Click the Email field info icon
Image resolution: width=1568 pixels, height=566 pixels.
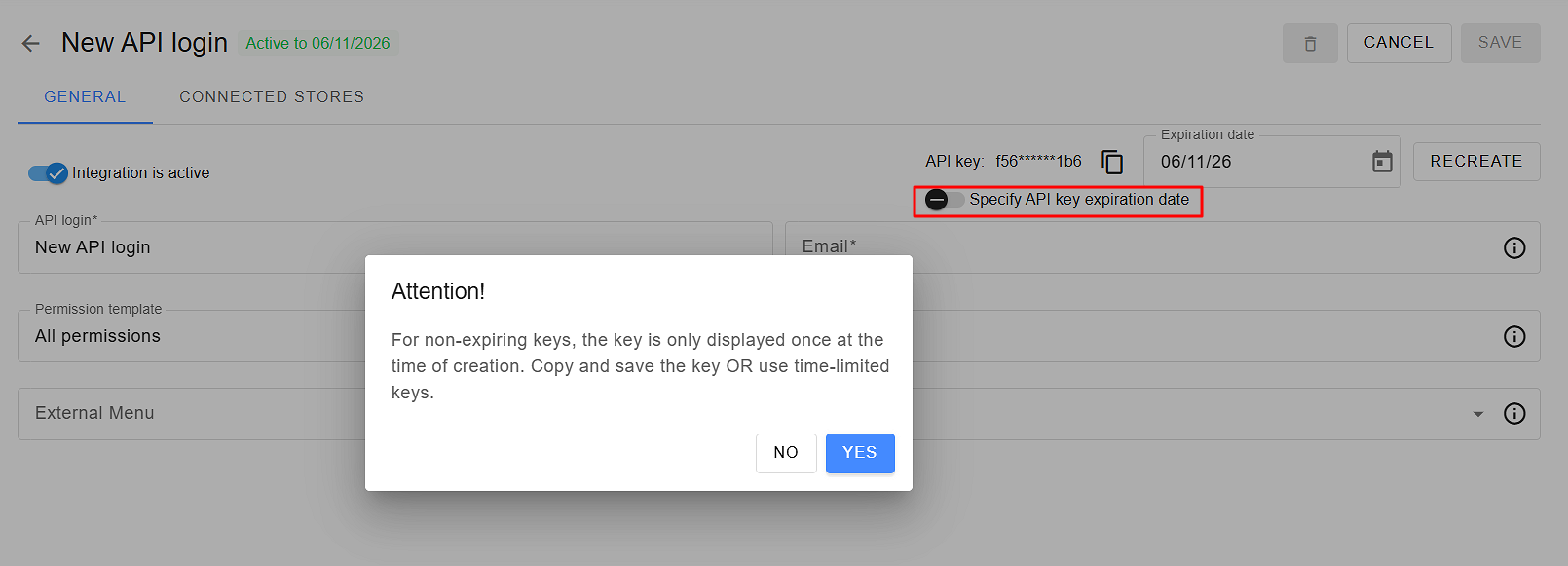click(x=1514, y=247)
